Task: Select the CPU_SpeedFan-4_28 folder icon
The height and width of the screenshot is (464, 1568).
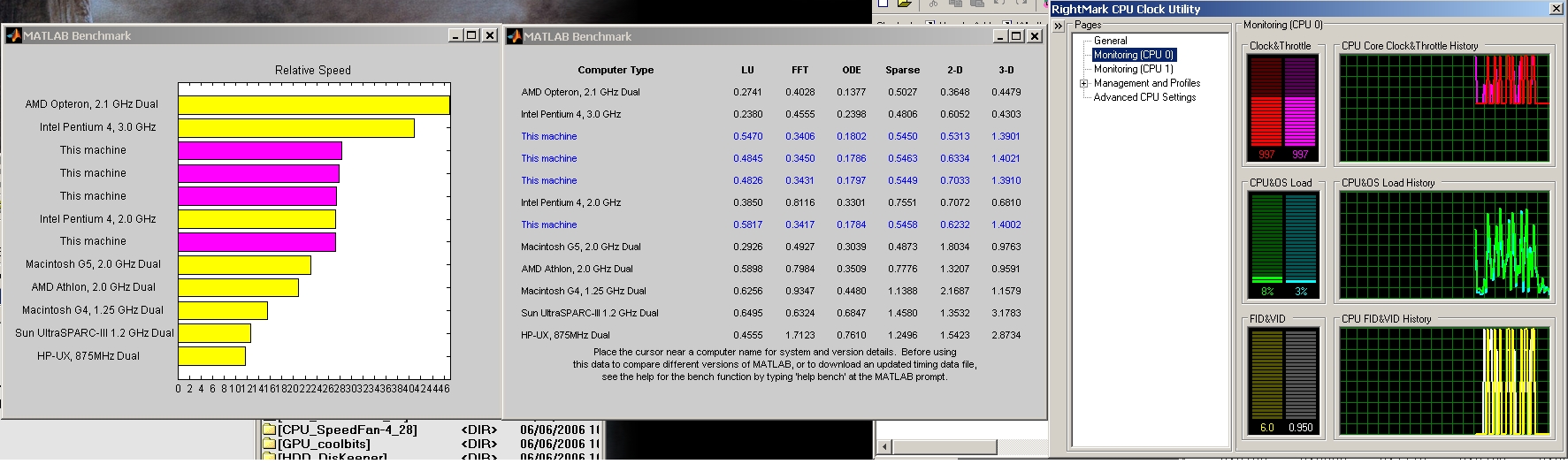Action: coord(270,430)
